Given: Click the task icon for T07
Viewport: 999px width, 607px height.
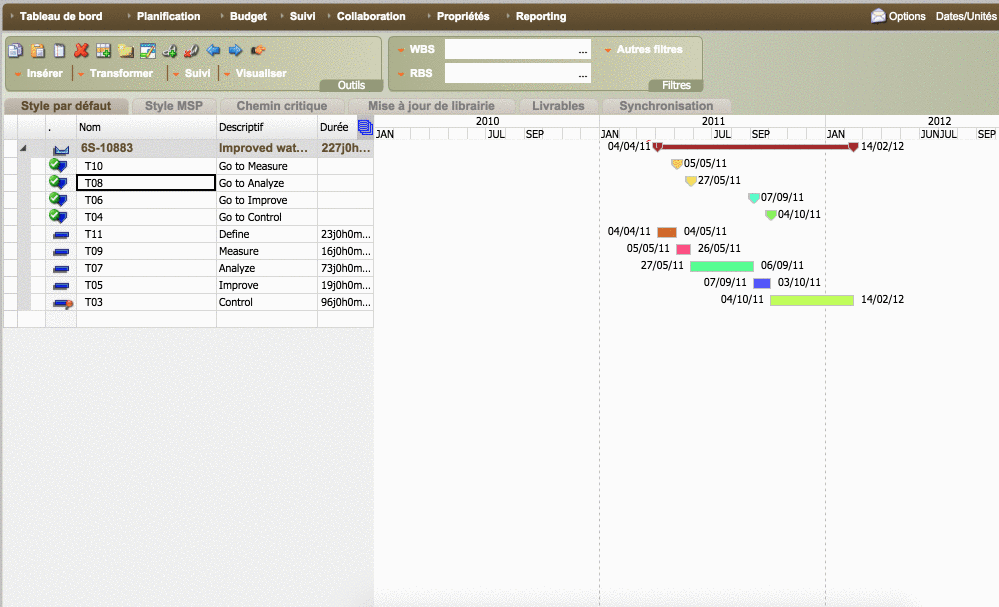Looking at the screenshot, I should click(x=61, y=269).
